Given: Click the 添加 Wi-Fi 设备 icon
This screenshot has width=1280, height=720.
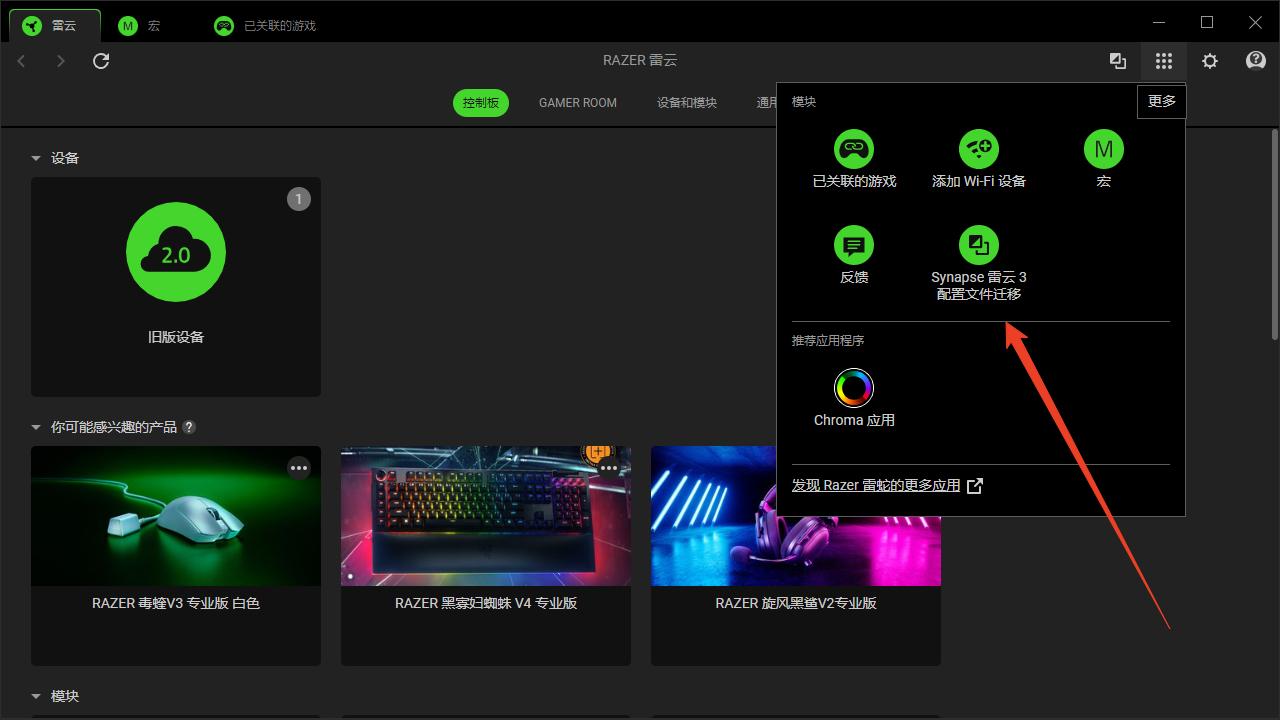Looking at the screenshot, I should pyautogui.click(x=978, y=149).
